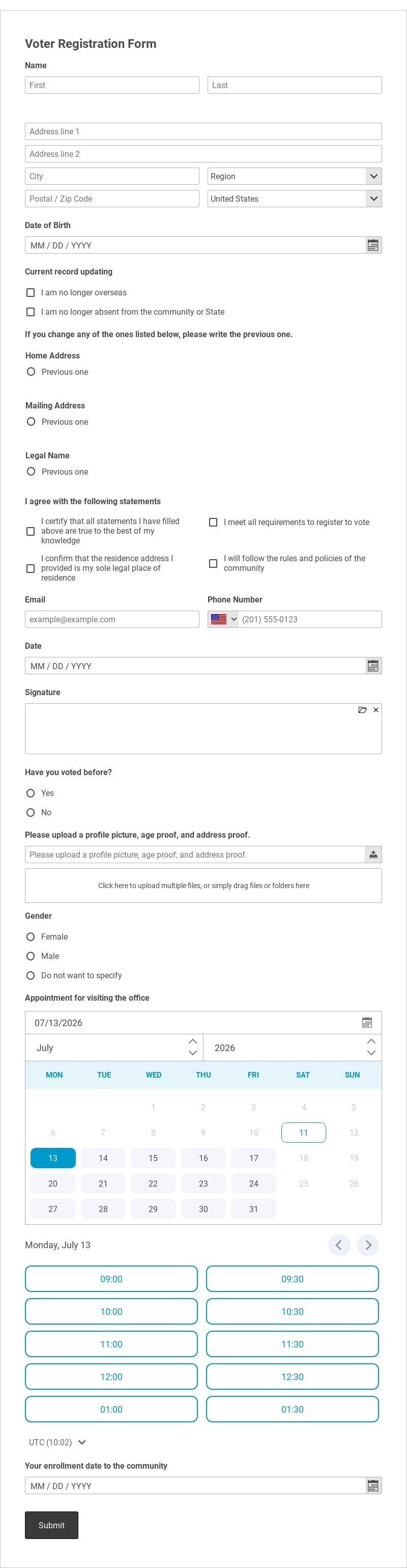The image size is (407, 1568).
Task: Select 'Yes' for Have you voted before
Action: pos(31,793)
